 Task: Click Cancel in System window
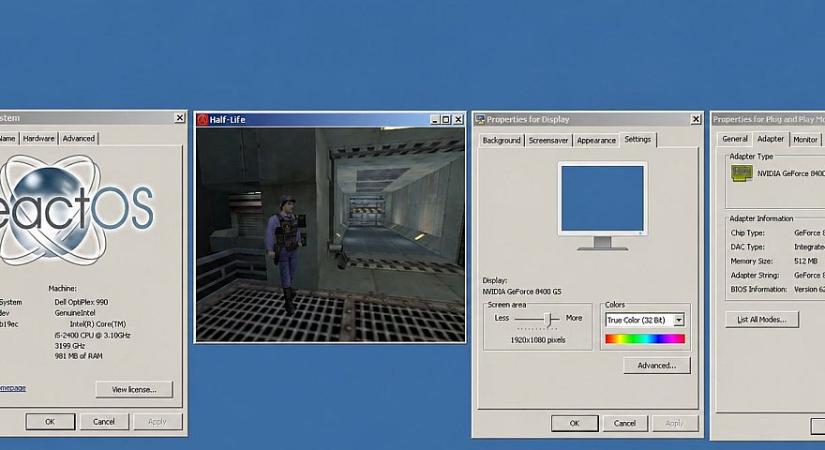point(104,422)
